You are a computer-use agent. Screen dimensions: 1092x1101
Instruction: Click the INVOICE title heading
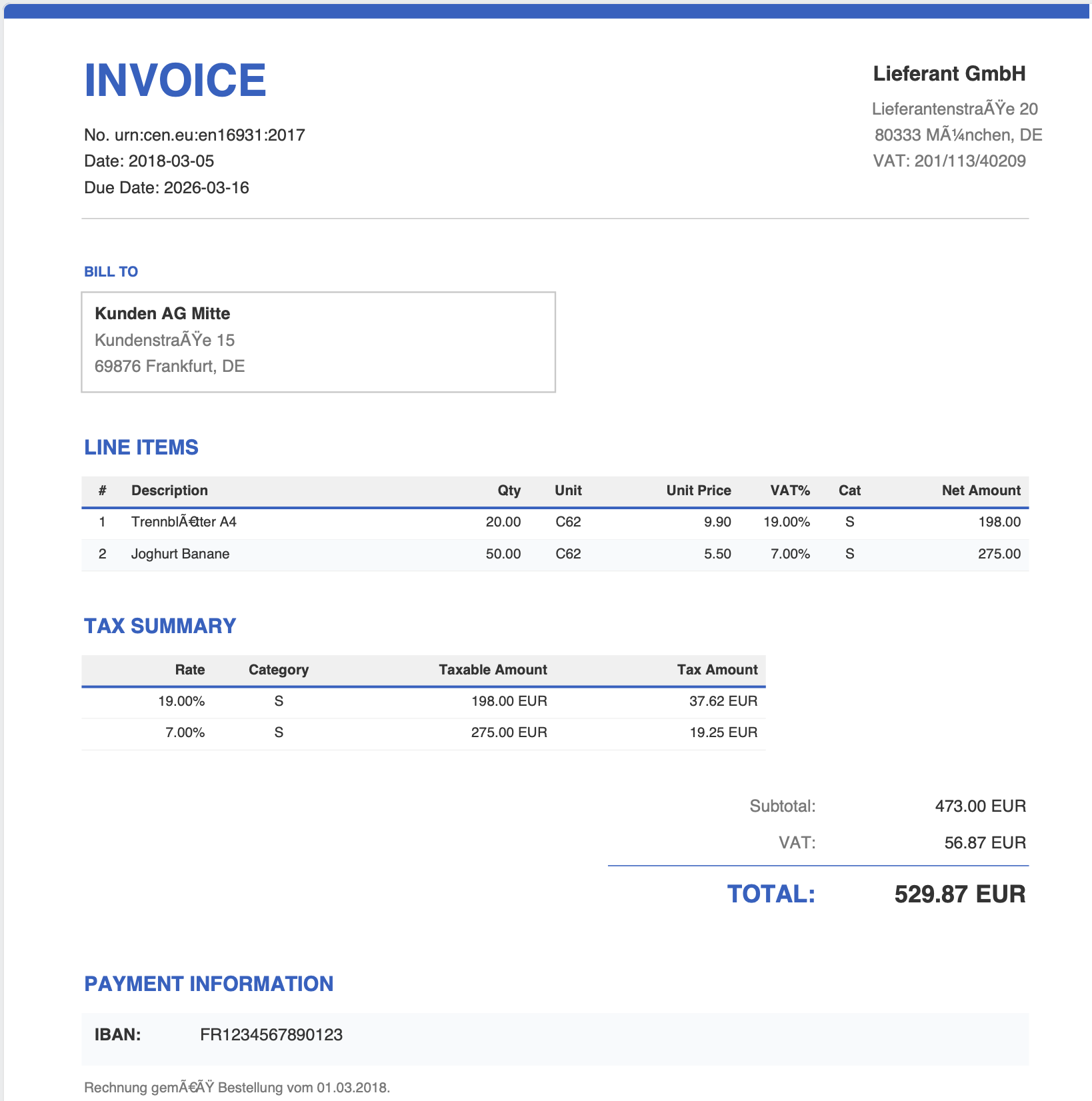[x=175, y=81]
